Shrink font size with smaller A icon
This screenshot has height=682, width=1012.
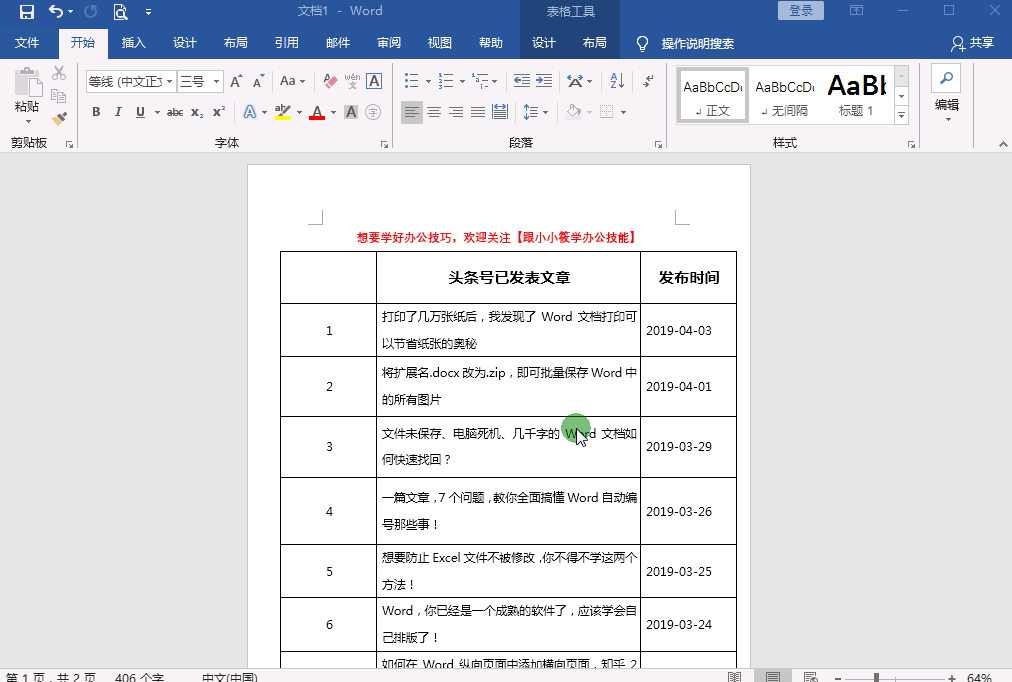pyautogui.click(x=258, y=81)
